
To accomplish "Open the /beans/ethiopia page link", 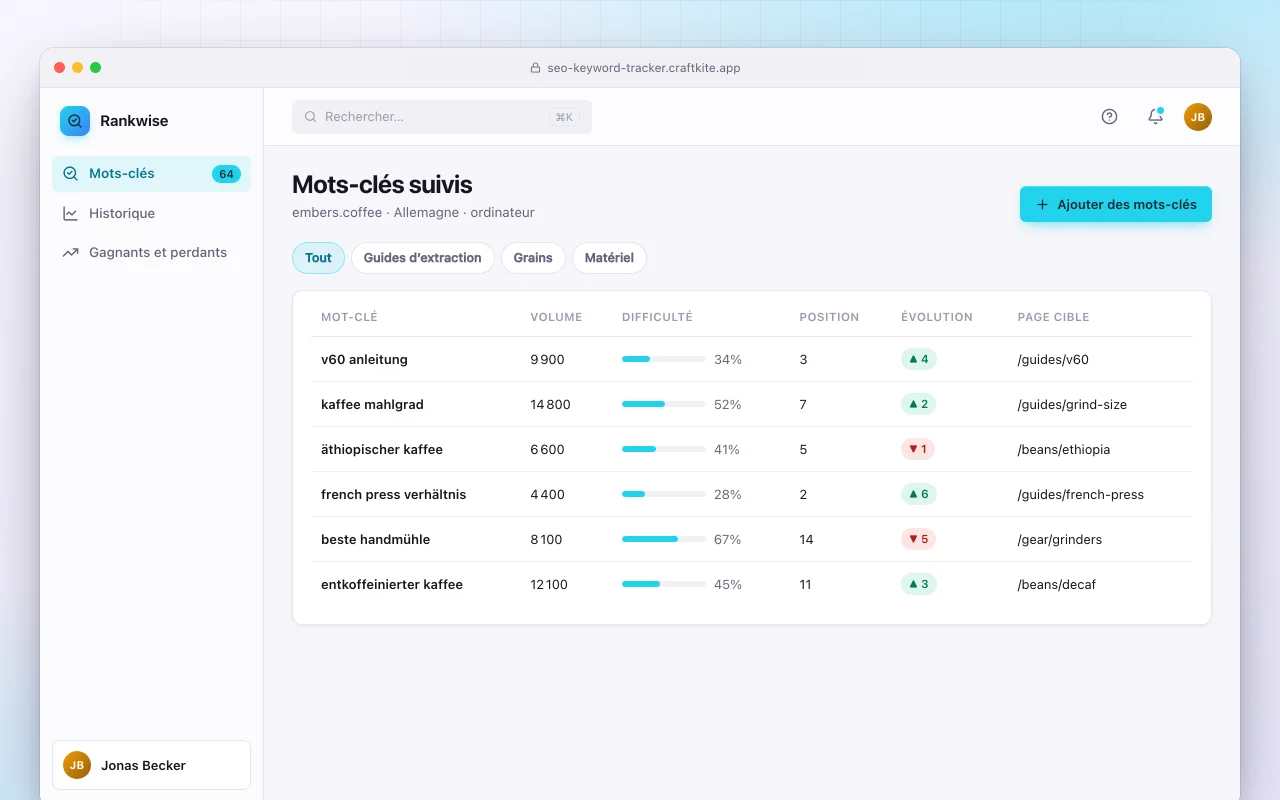I will (x=1064, y=449).
